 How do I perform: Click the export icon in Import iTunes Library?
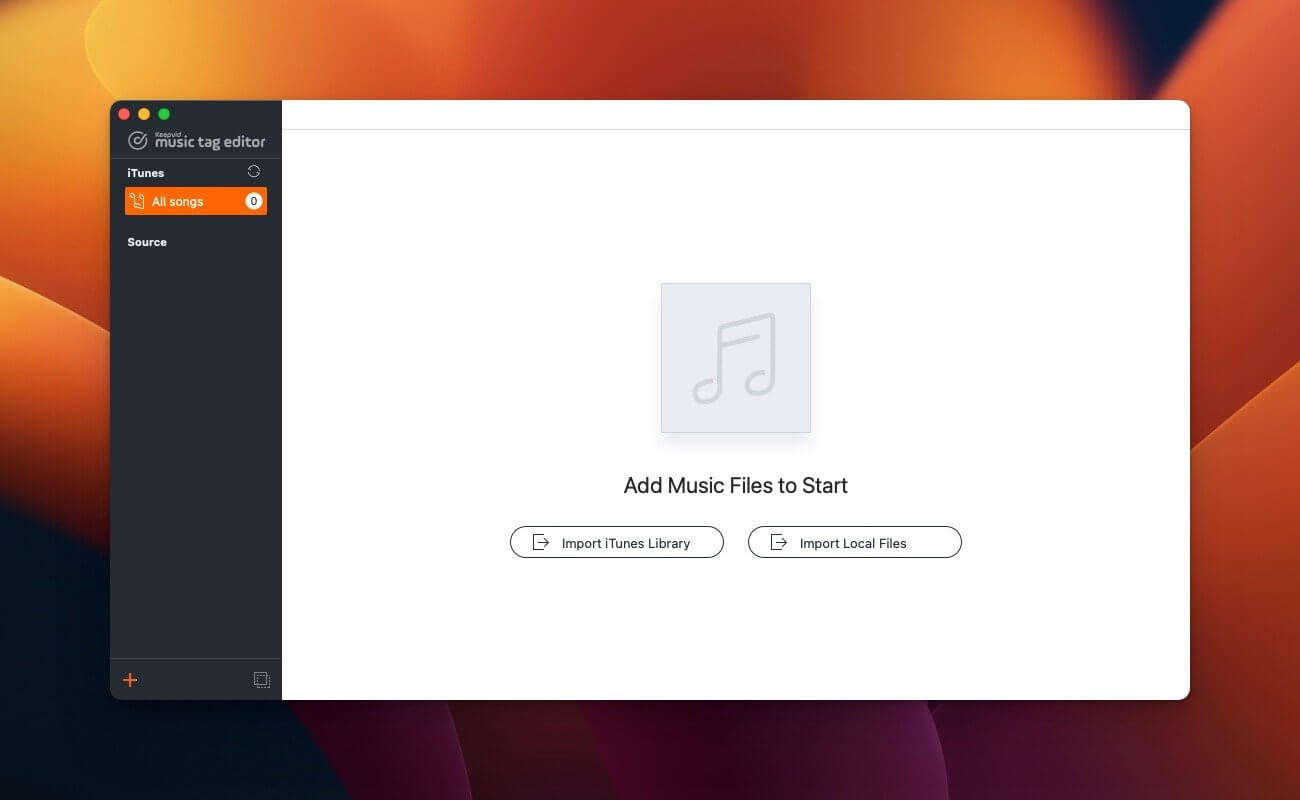pos(541,542)
